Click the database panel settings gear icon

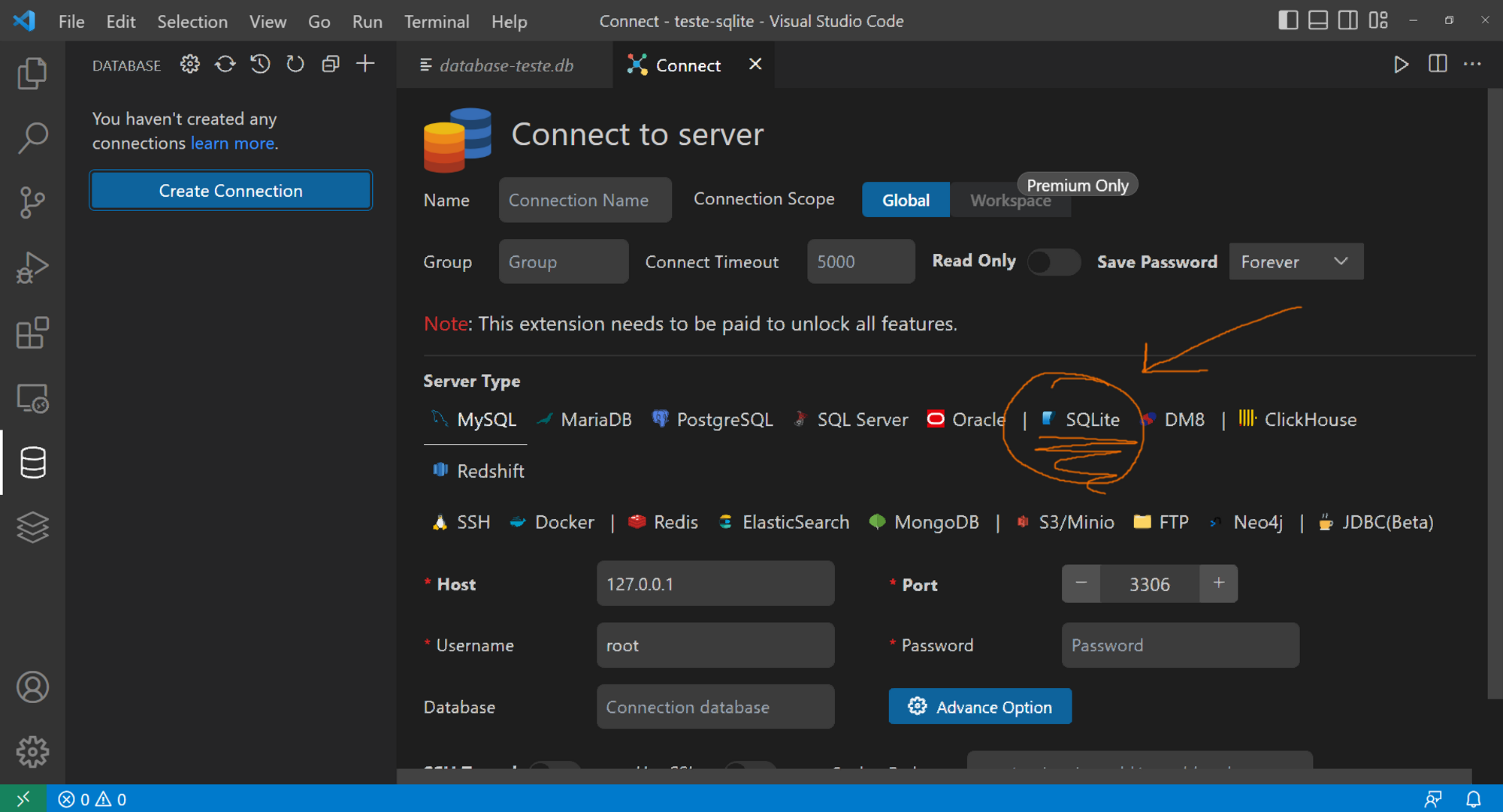click(189, 65)
